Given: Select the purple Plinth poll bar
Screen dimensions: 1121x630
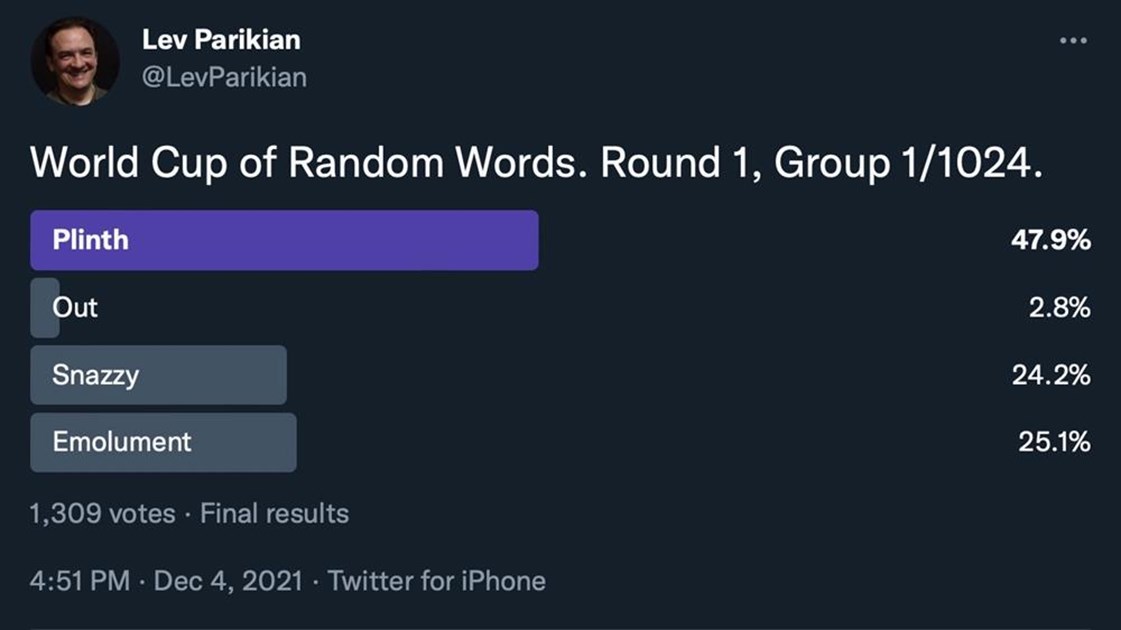Looking at the screenshot, I should (284, 240).
